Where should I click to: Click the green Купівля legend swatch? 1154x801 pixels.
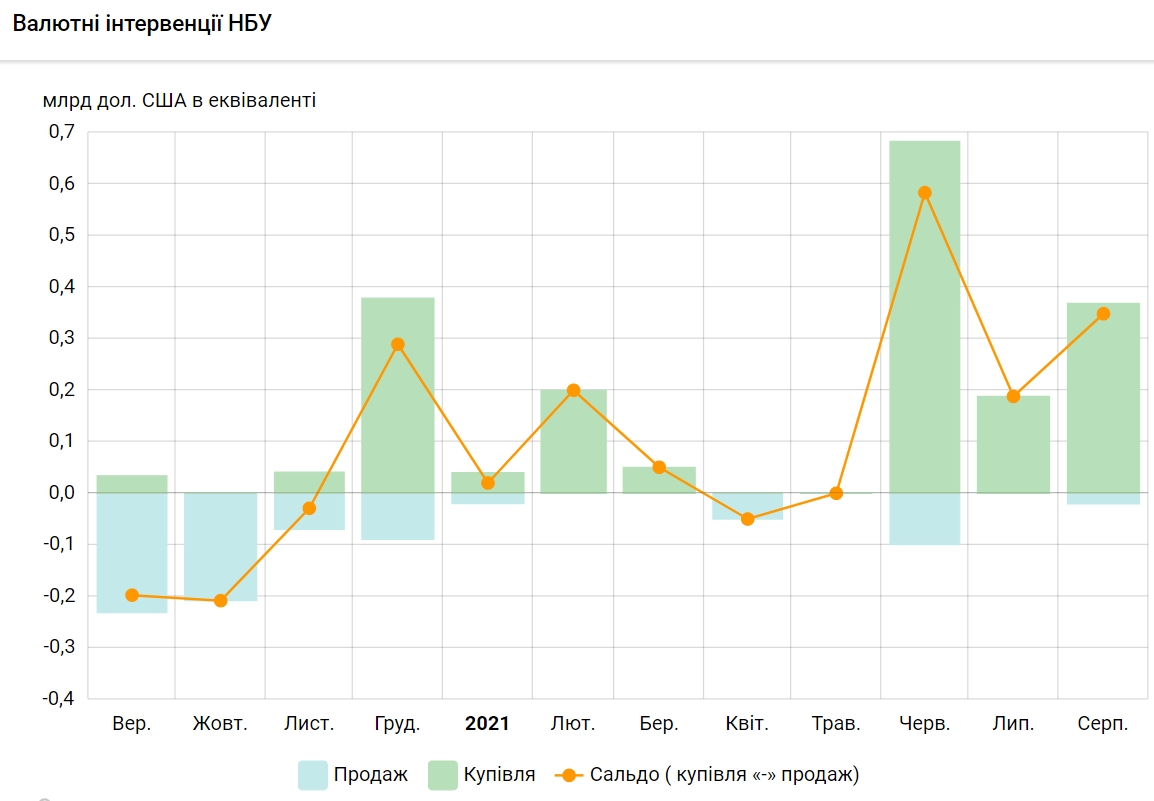[x=443, y=775]
